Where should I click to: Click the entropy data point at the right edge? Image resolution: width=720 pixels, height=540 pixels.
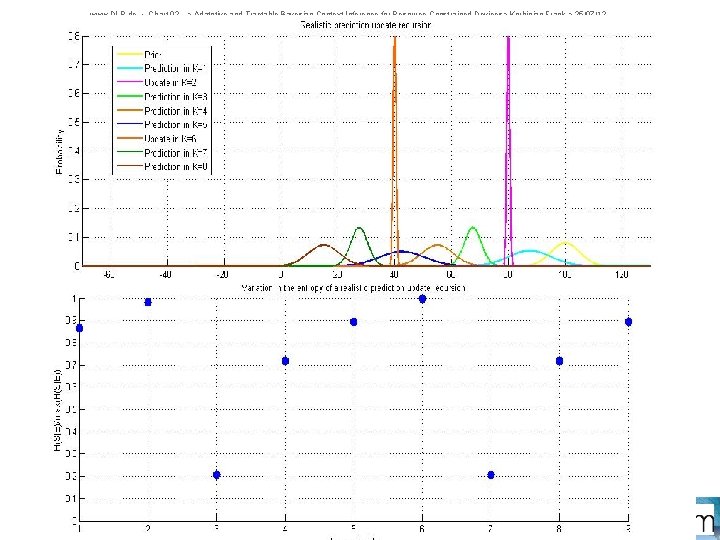pyautogui.click(x=628, y=322)
